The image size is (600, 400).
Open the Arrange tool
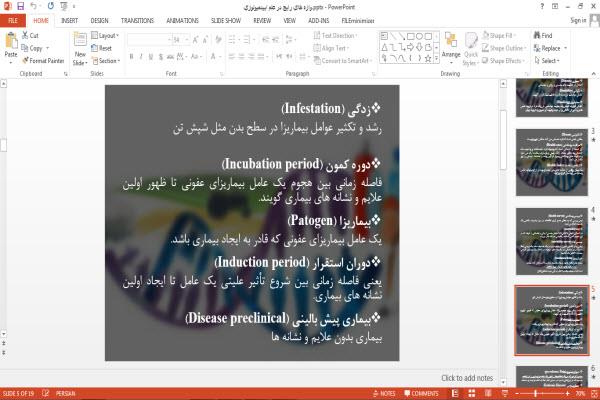point(451,49)
